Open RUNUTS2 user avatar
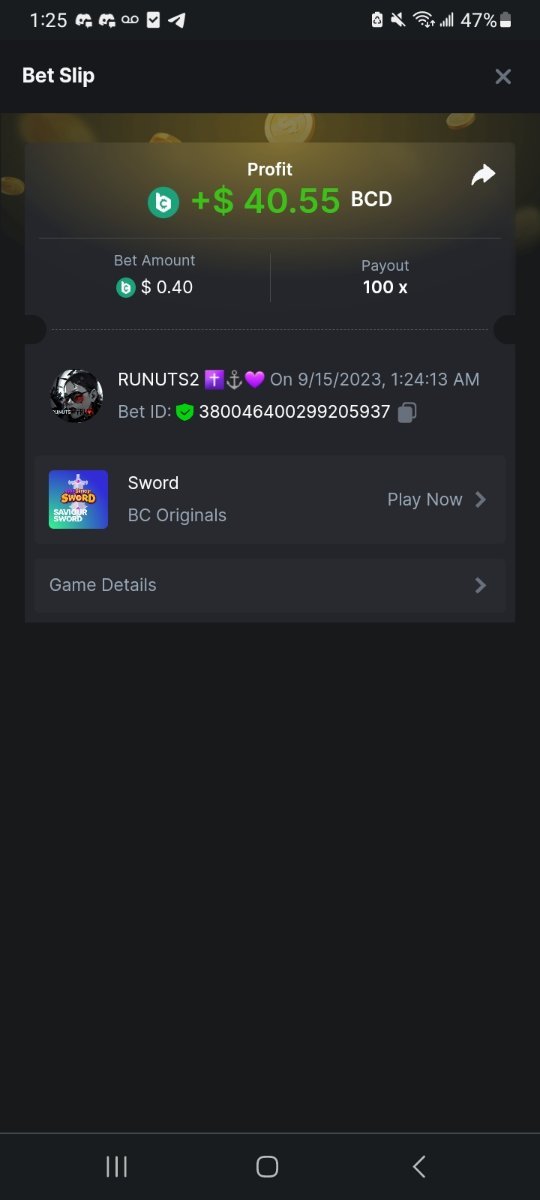The height and width of the screenshot is (1200, 540). tap(76, 396)
